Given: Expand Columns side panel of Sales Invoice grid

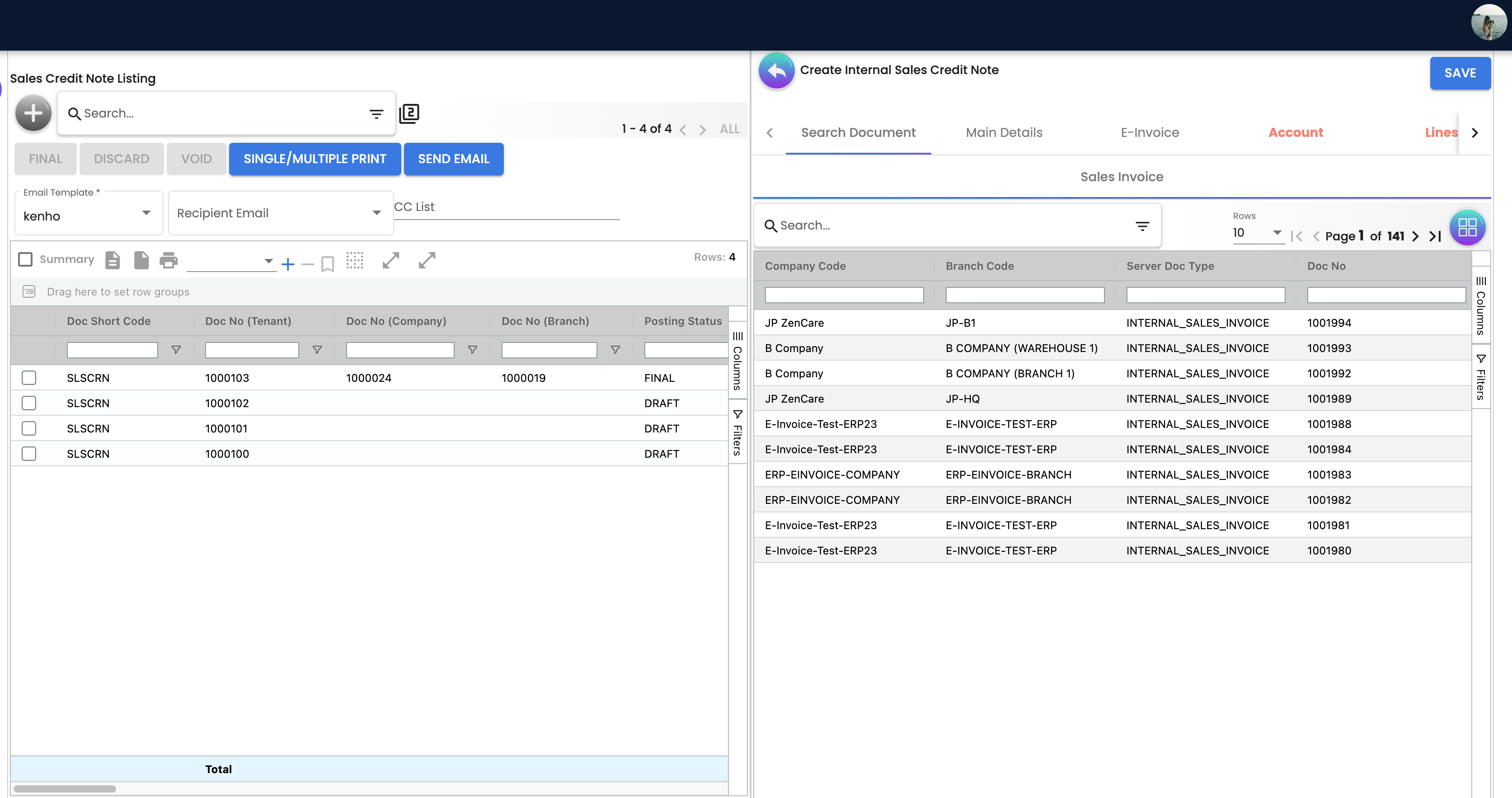Looking at the screenshot, I should coord(1481,306).
